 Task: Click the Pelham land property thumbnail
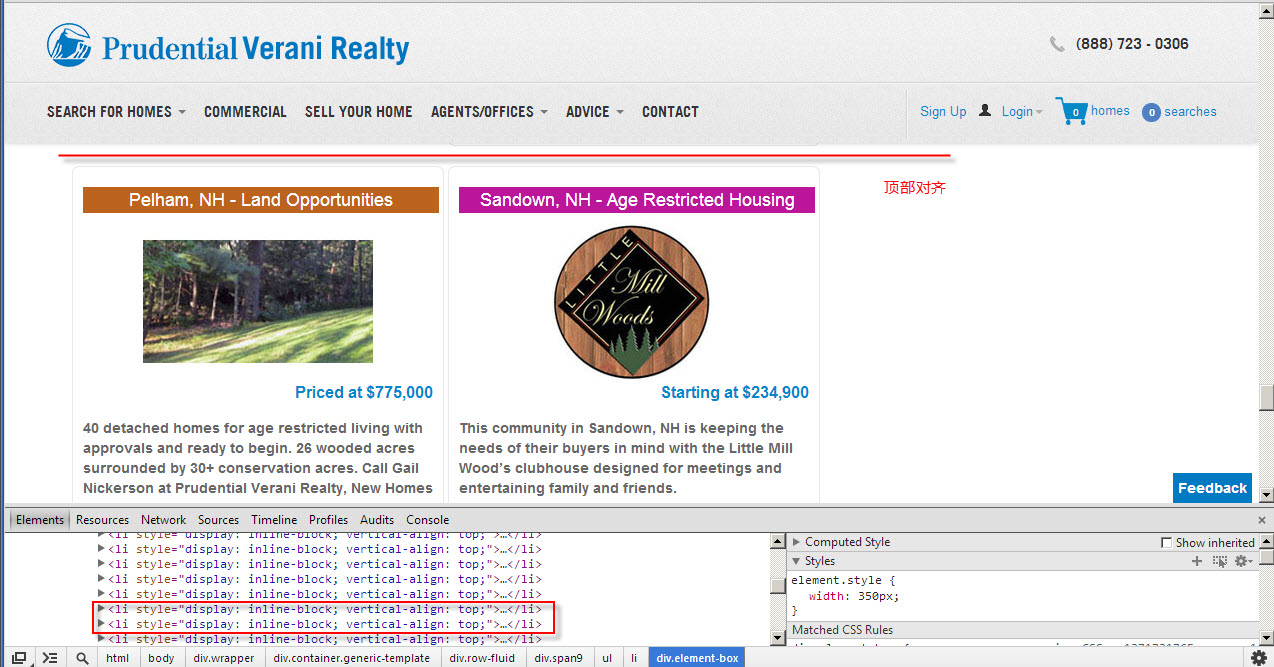(x=258, y=301)
